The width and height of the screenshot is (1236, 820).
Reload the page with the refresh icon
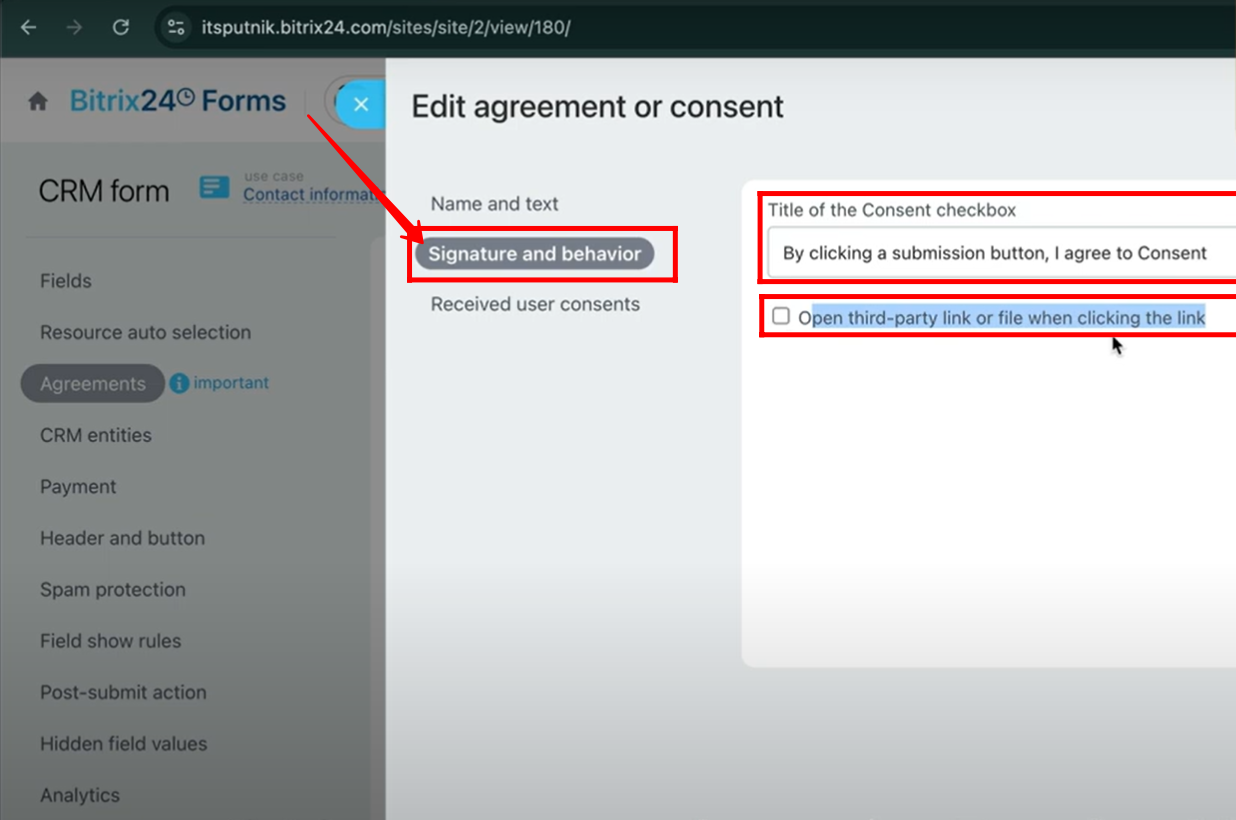121,27
